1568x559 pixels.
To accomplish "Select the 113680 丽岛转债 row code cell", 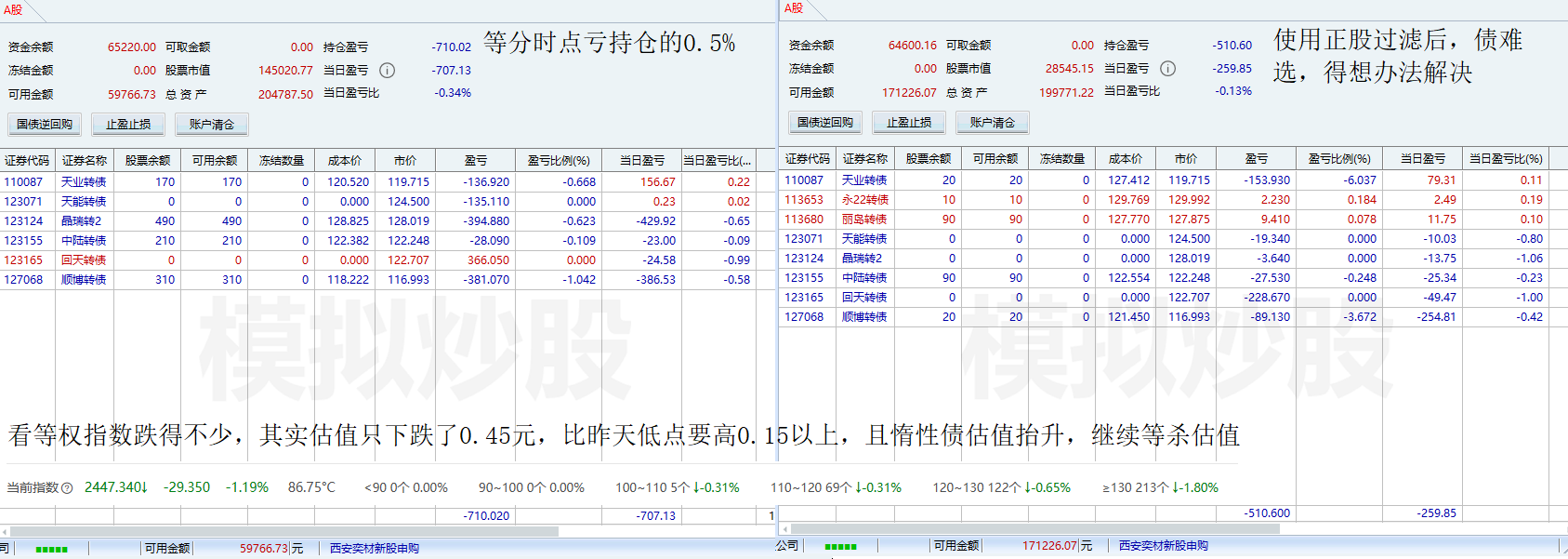I will (804, 220).
